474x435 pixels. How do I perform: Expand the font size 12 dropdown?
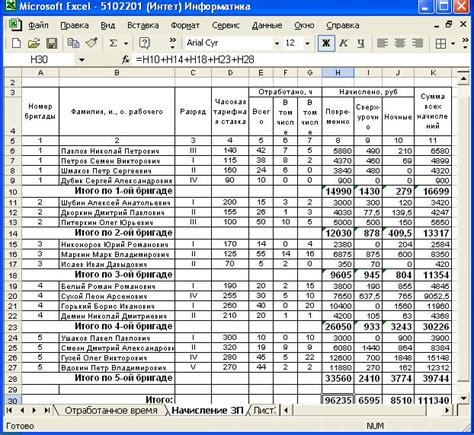(x=307, y=43)
